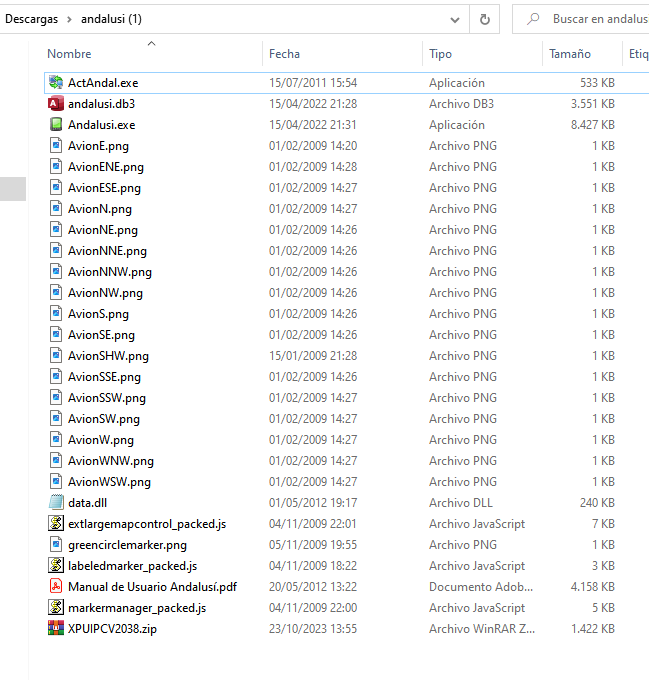Click the Documento Adob... type cell
Image resolution: width=649 pixels, height=680 pixels.
tap(481, 587)
